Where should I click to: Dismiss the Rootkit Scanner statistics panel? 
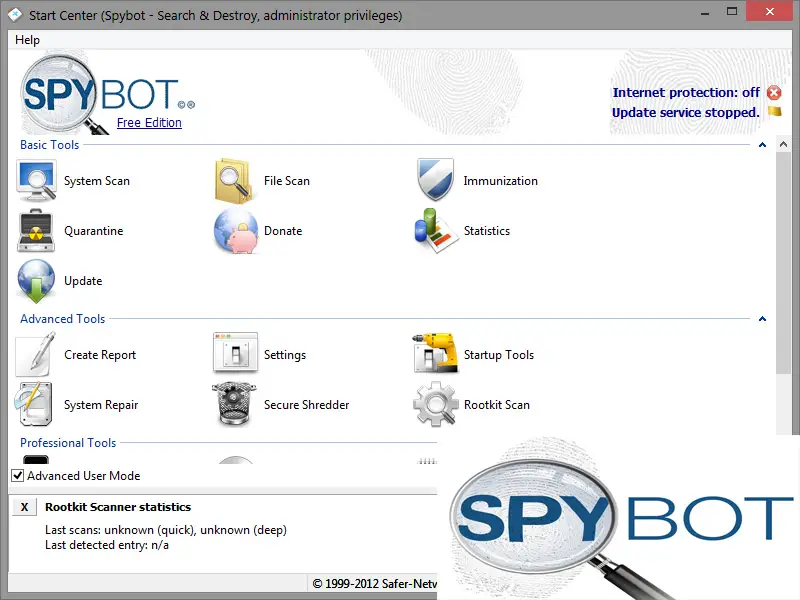[x=24, y=507]
